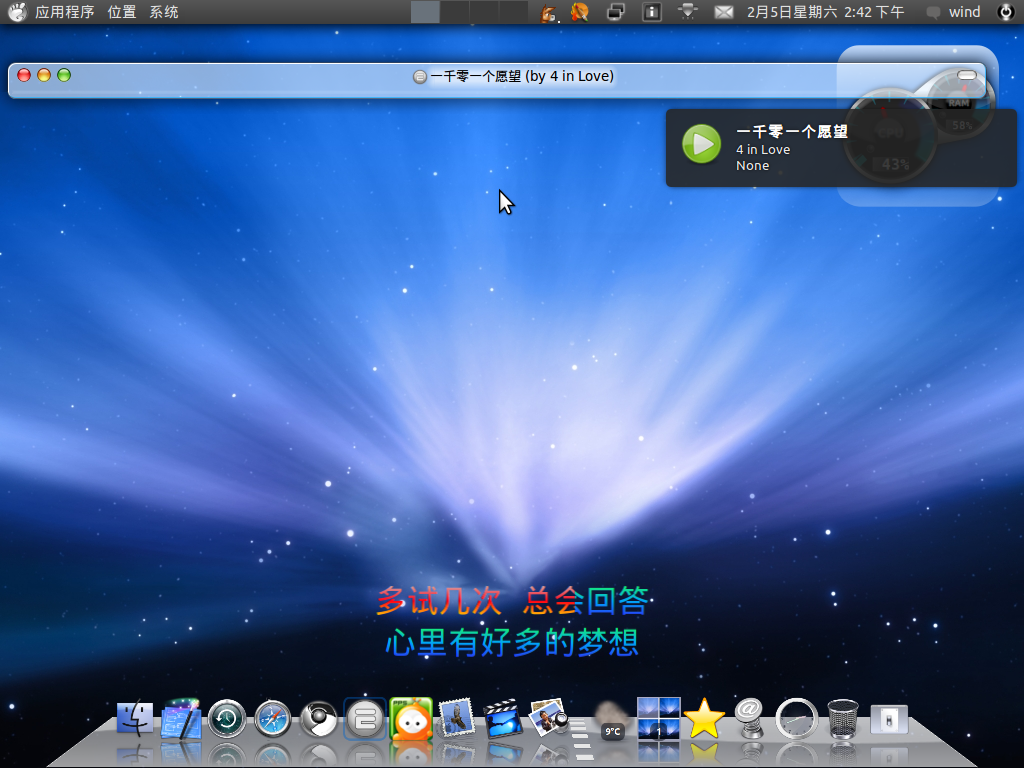Click notification song title 一千零一个愿望
Screen dimensions: 1024x768
coord(792,131)
